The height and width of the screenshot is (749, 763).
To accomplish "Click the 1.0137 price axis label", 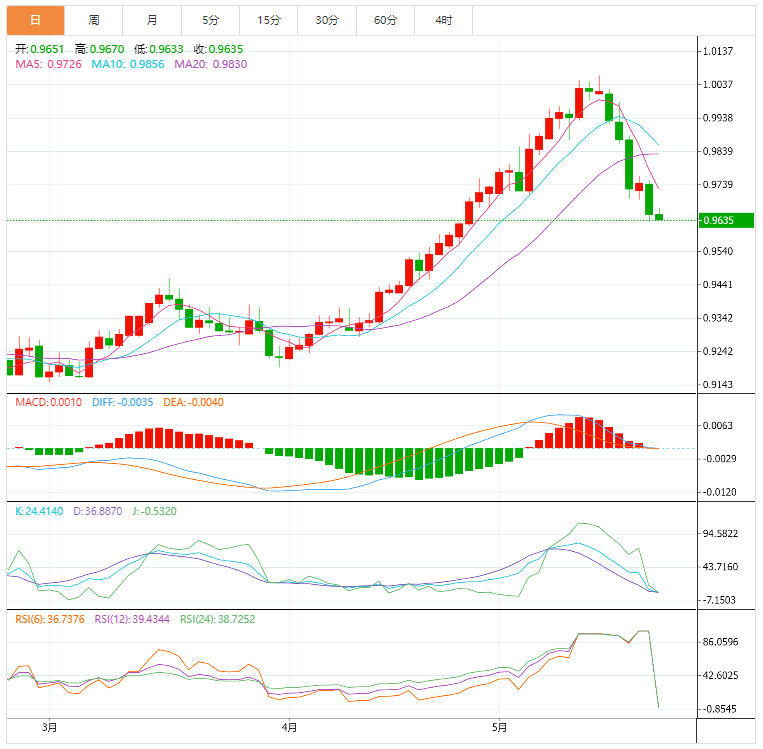I will (x=718, y=52).
